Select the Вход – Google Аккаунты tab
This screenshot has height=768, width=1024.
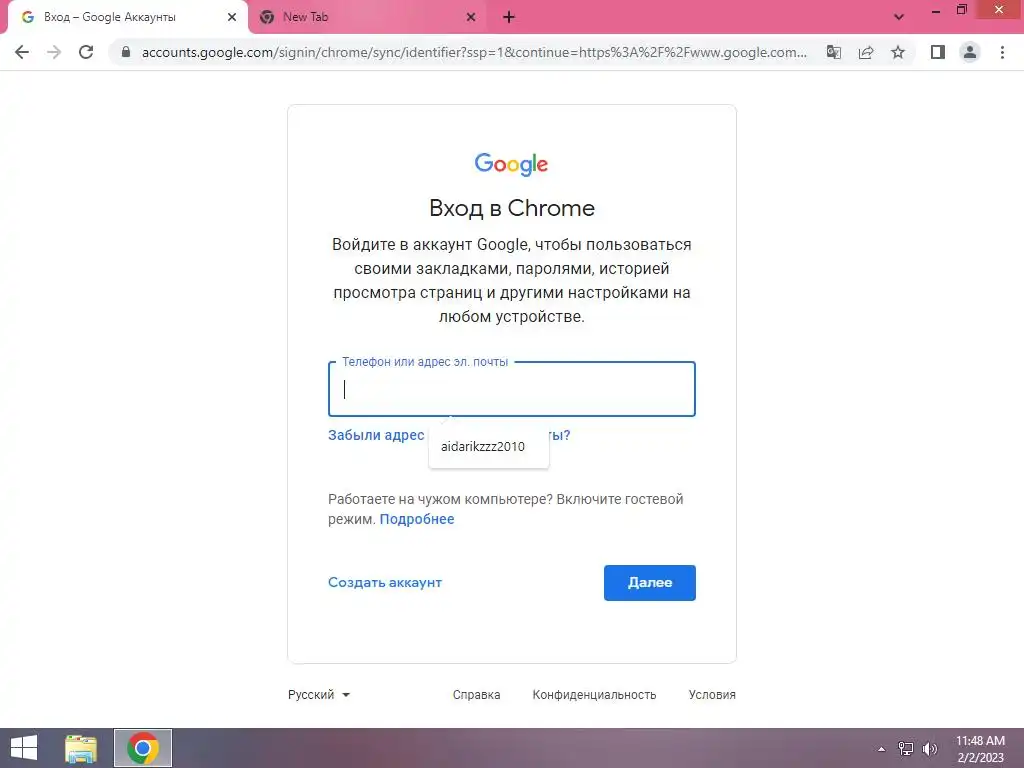[127, 17]
